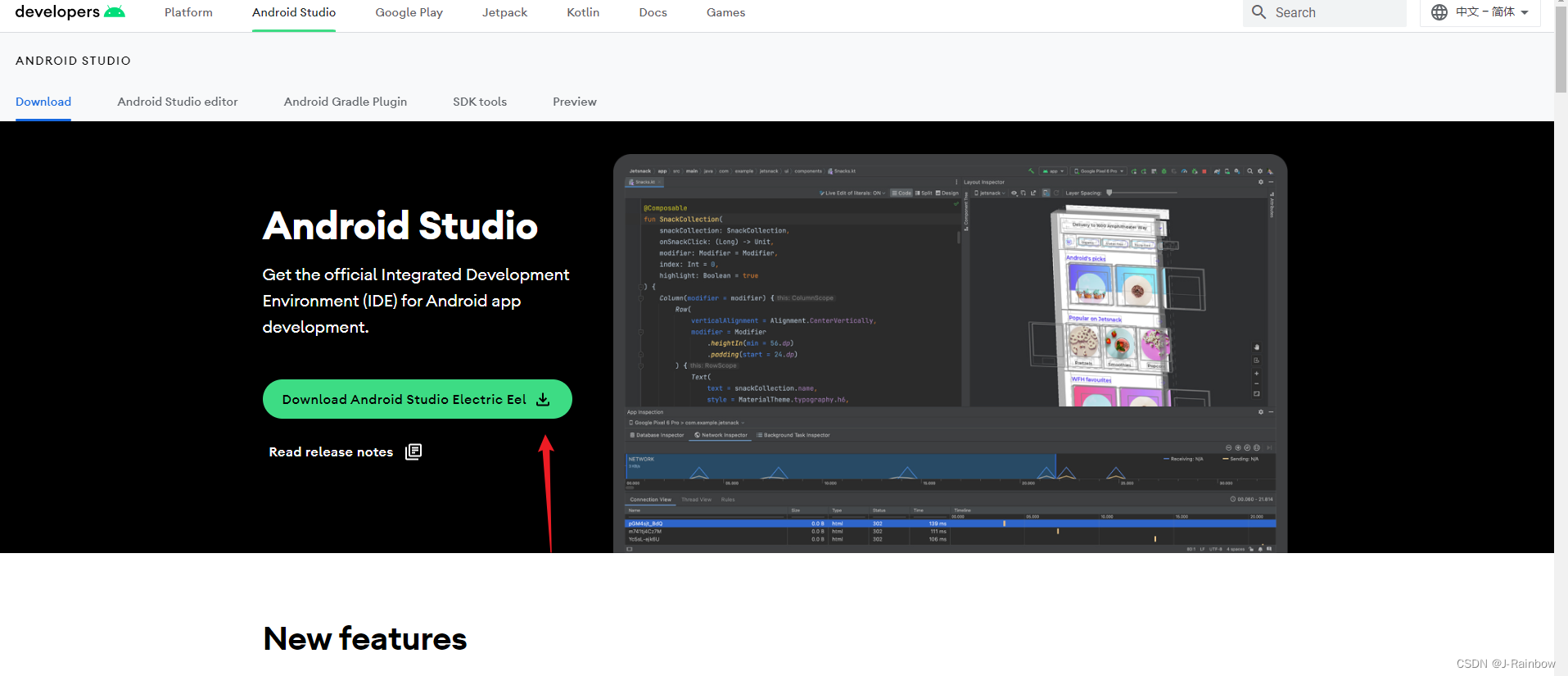Screen dimensions: 1568x676
Task: Focus the Search input field
Action: pyautogui.click(x=1324, y=12)
